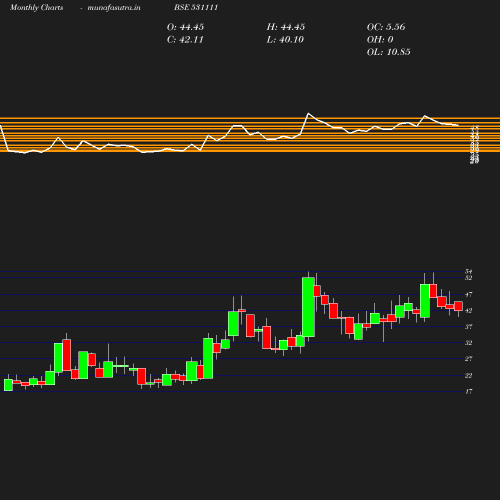This screenshot has width=500, height=500.
Task: Click the price axis label 47
Action: 469,295
